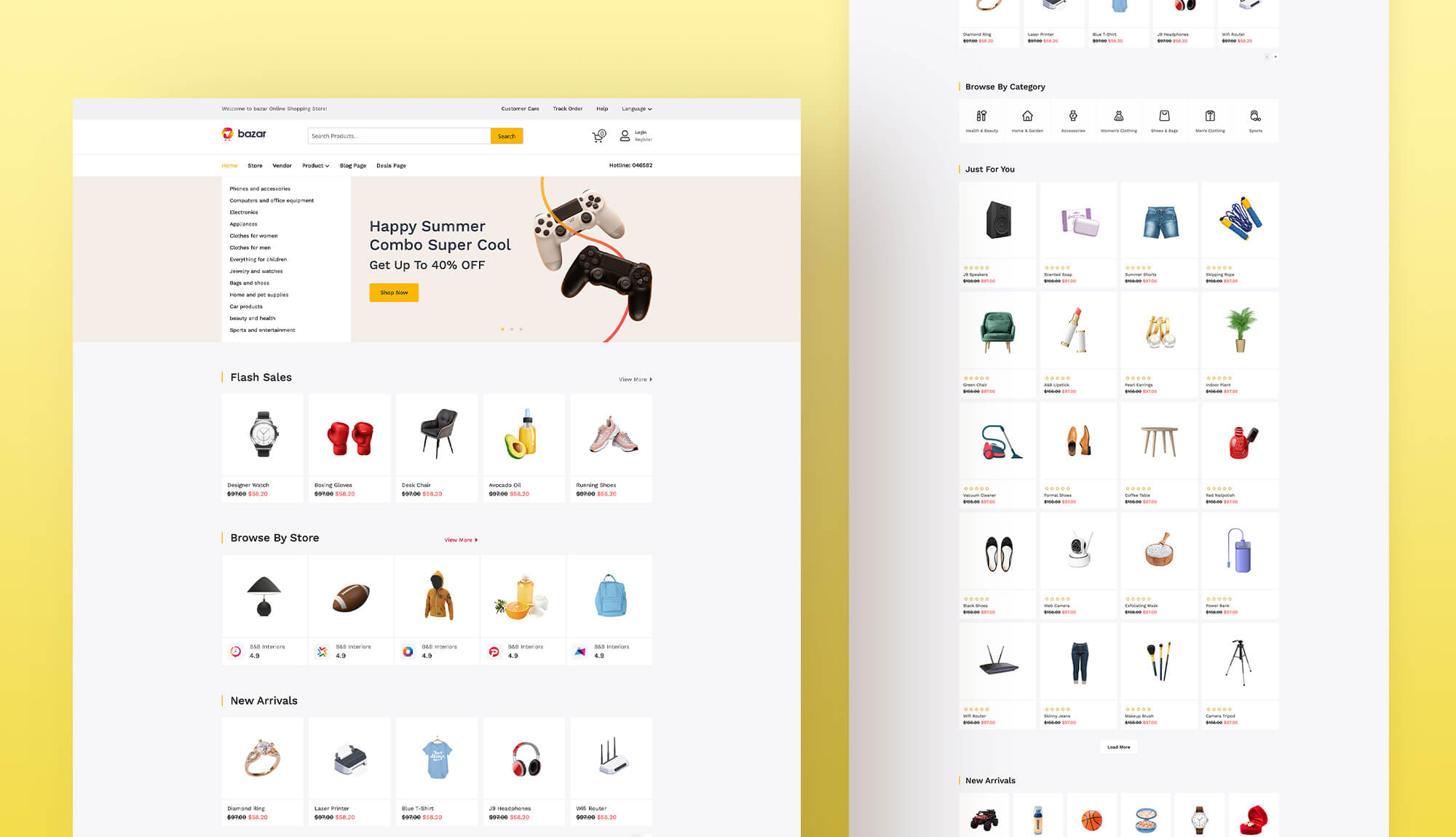Click the Accessories watch icon
This screenshot has height=837, width=1456.
(1073, 116)
